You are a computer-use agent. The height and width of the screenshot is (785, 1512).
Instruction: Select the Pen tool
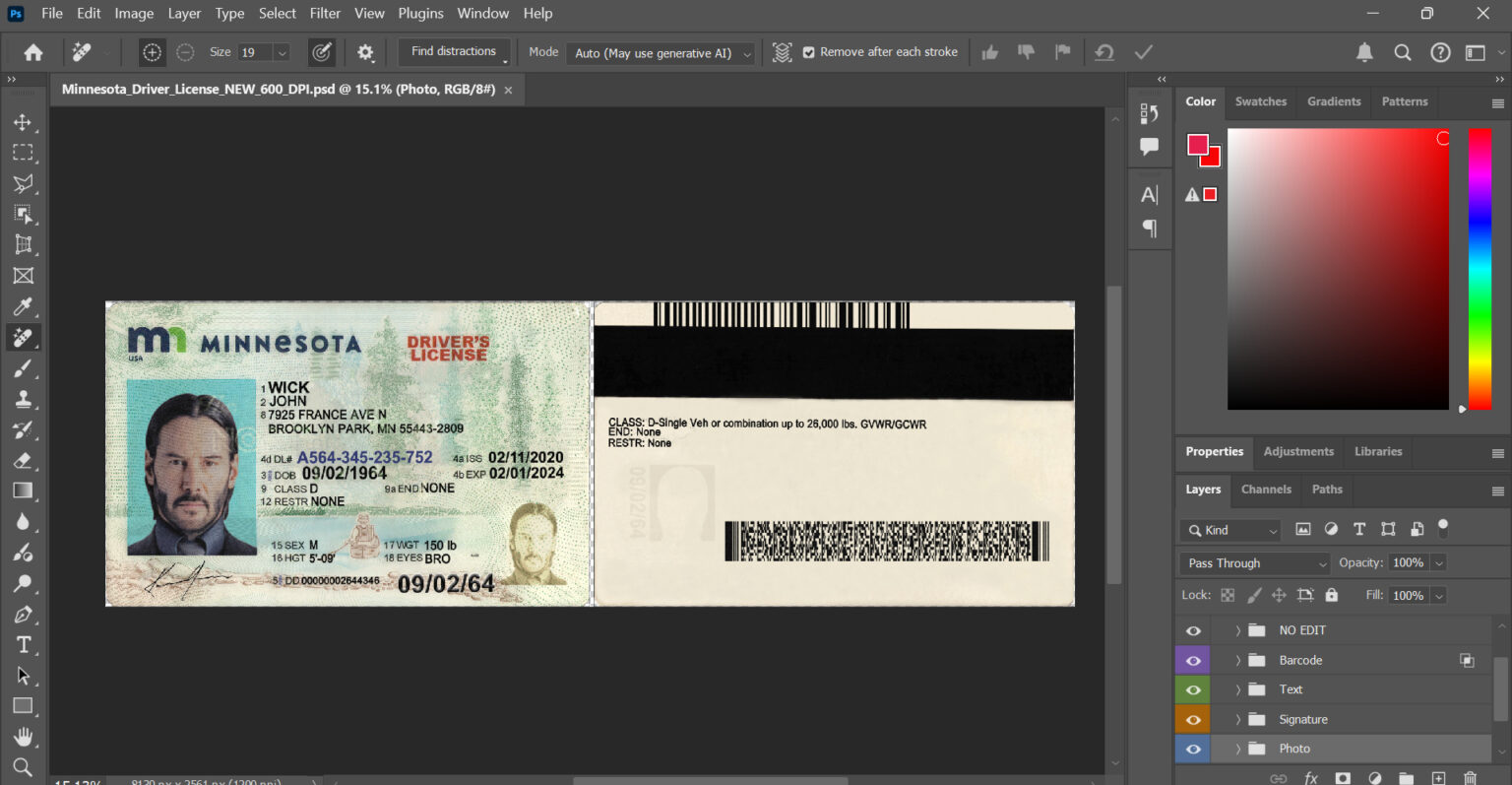pos(23,614)
